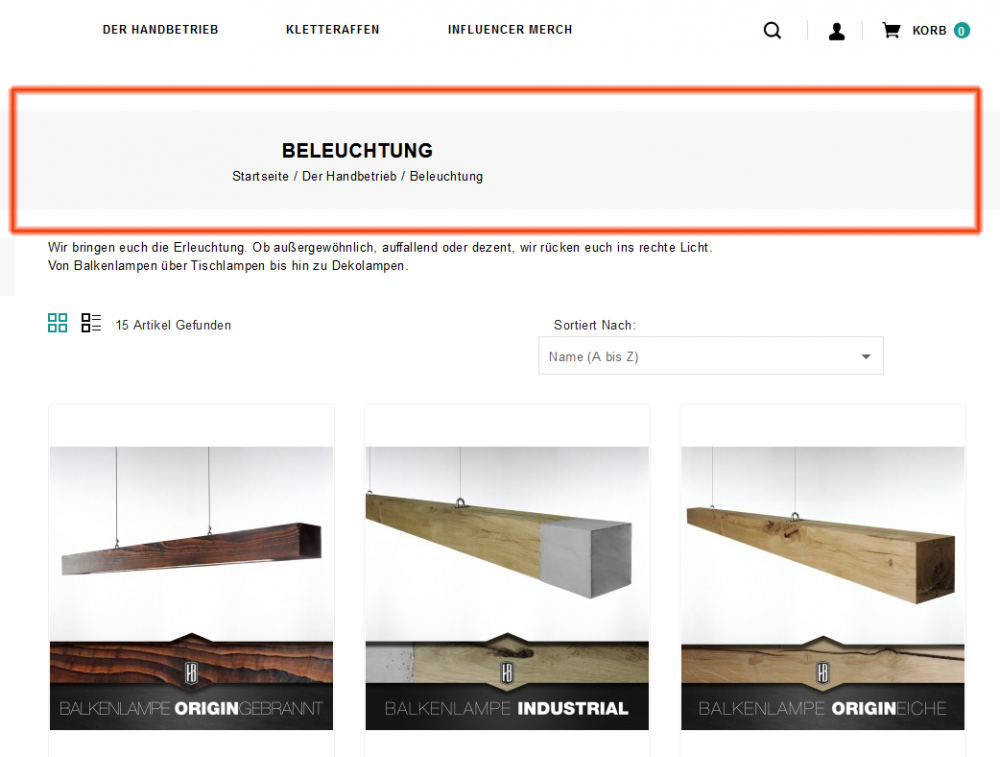Expand the Sortiert Nach dropdown arrow

865,356
